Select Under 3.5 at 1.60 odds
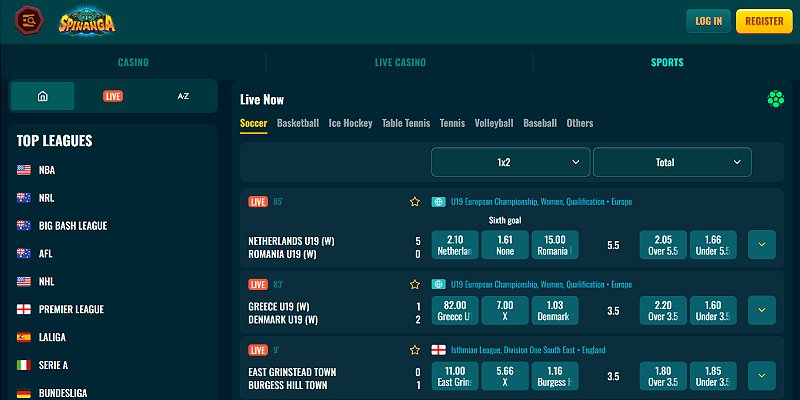This screenshot has width=800, height=400. (713, 310)
